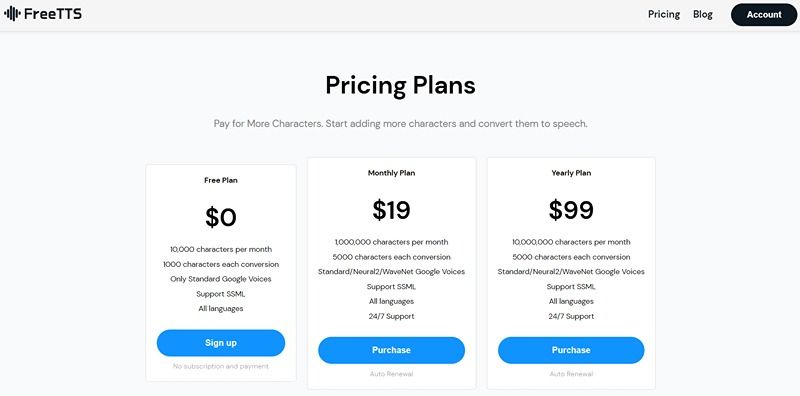
Task: Click Auto Renewal text under Monthly Plan
Action: point(391,374)
